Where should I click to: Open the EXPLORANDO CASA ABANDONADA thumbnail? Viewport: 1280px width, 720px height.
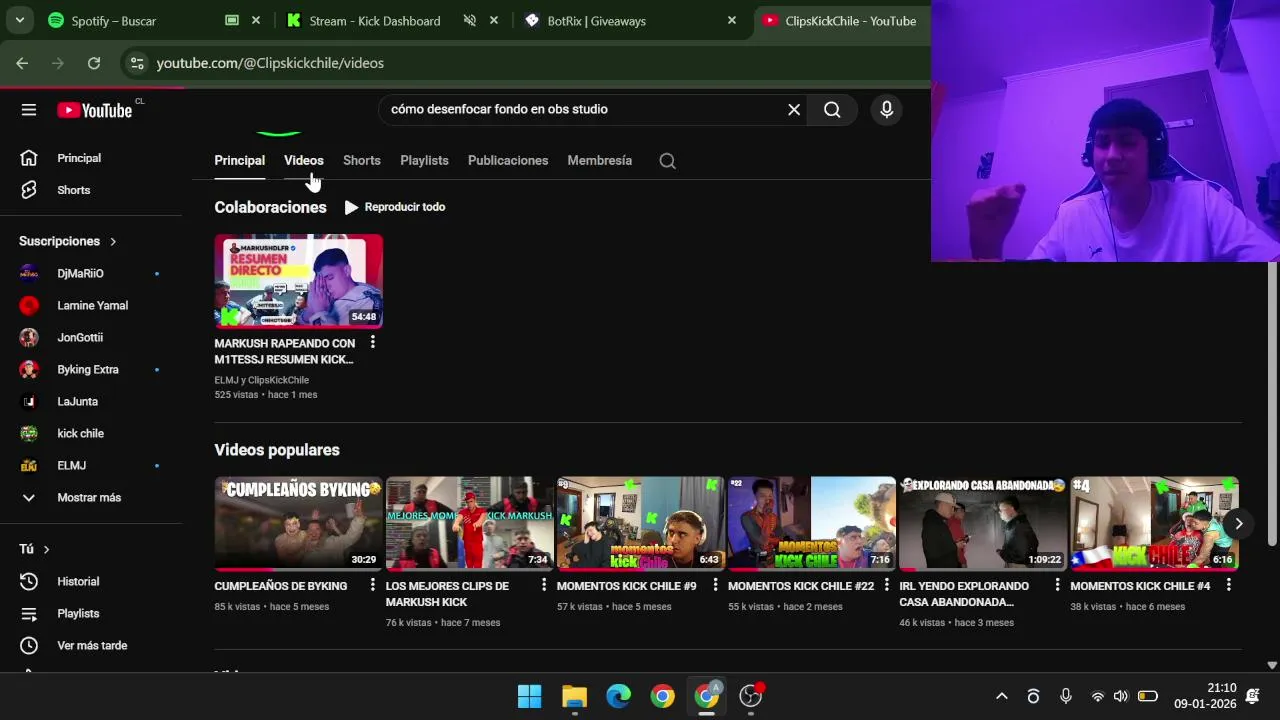[982, 523]
